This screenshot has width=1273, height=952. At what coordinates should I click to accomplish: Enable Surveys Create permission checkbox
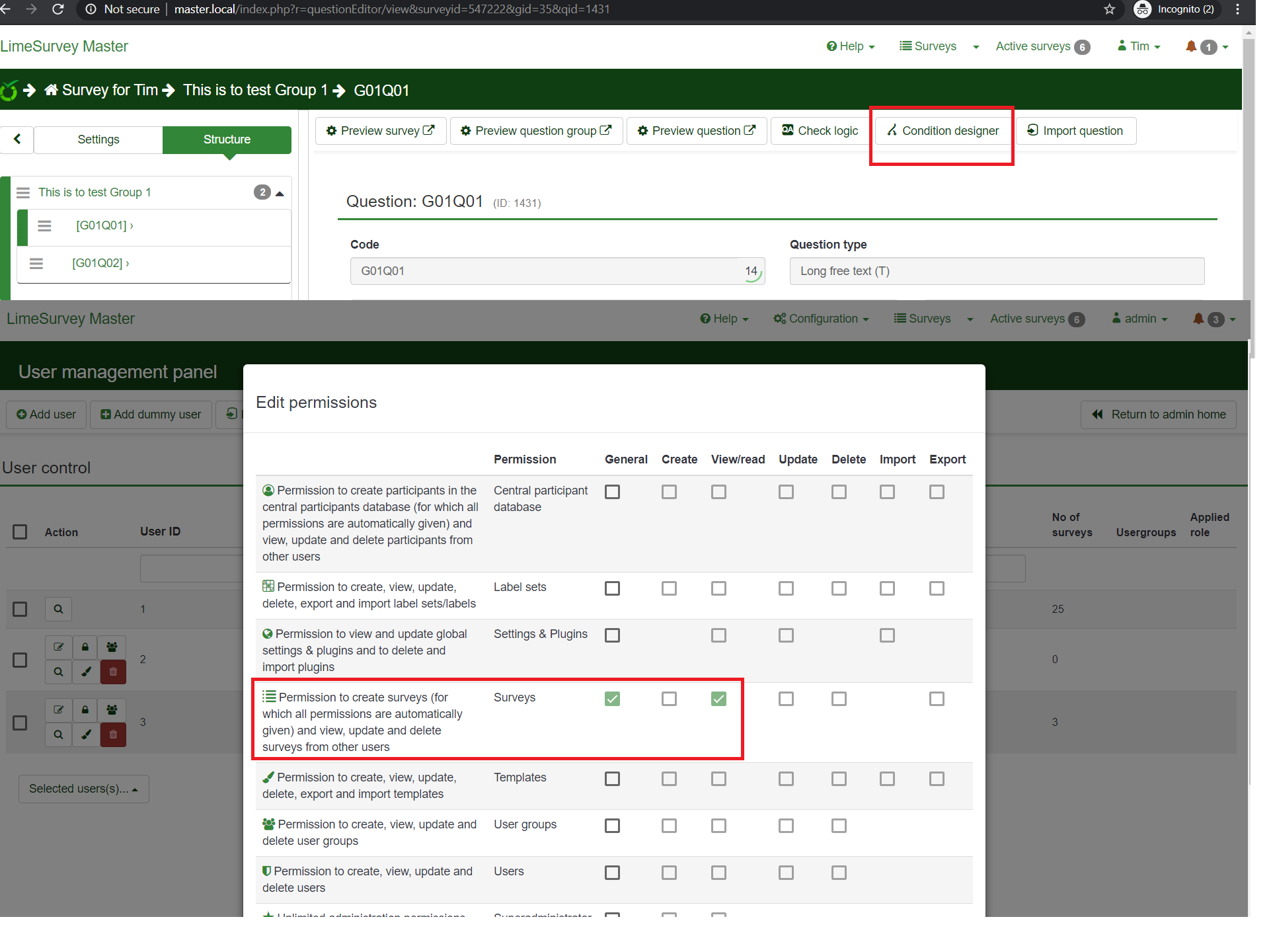tap(669, 699)
